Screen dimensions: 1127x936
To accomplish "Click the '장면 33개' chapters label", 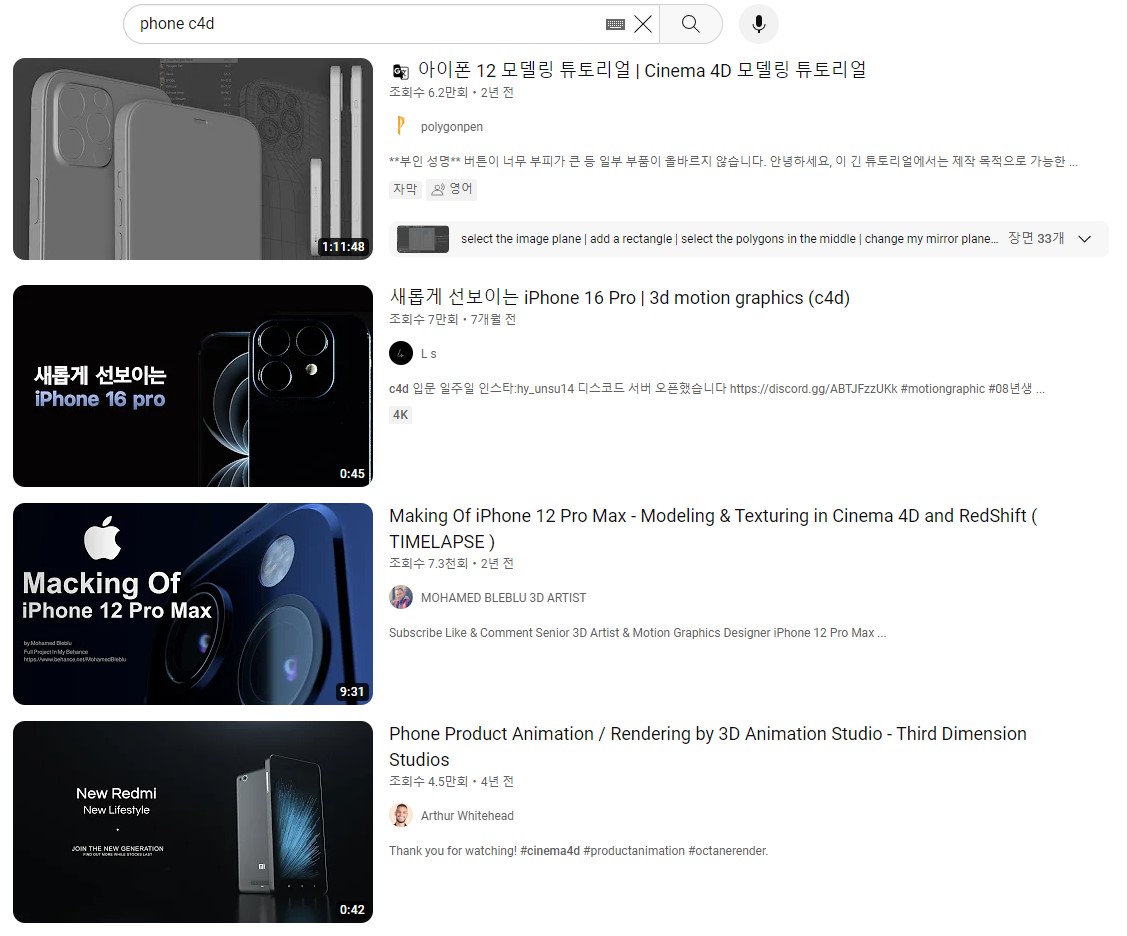I will pyautogui.click(x=1036, y=239).
